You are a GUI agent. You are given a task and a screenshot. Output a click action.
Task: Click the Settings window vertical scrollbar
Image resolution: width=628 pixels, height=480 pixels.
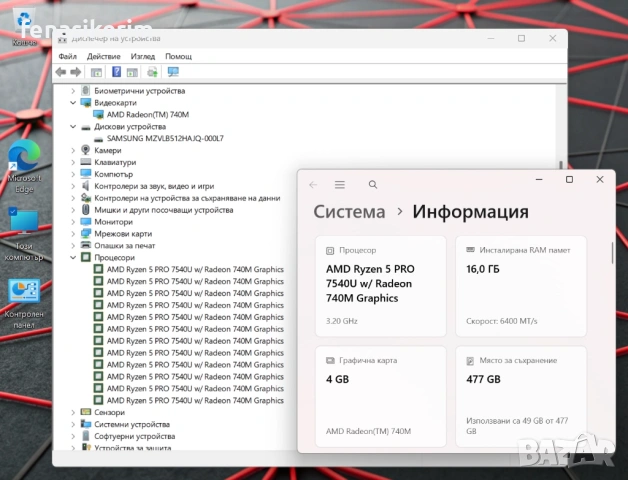612,253
